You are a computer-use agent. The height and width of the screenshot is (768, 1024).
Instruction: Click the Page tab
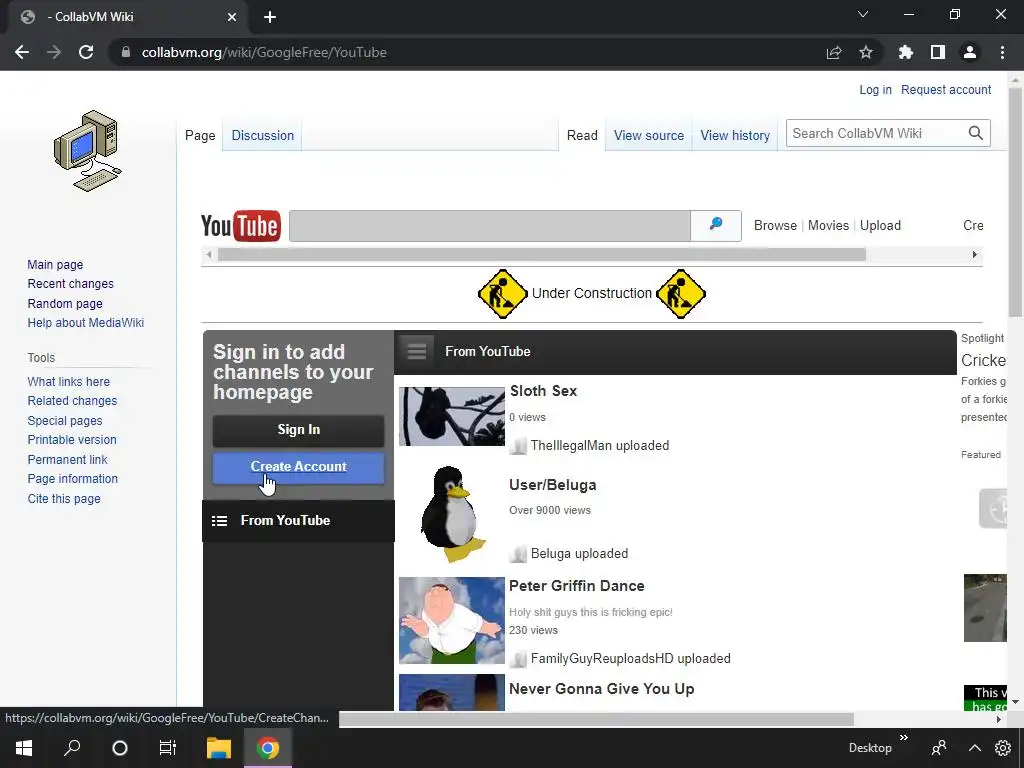tap(200, 135)
